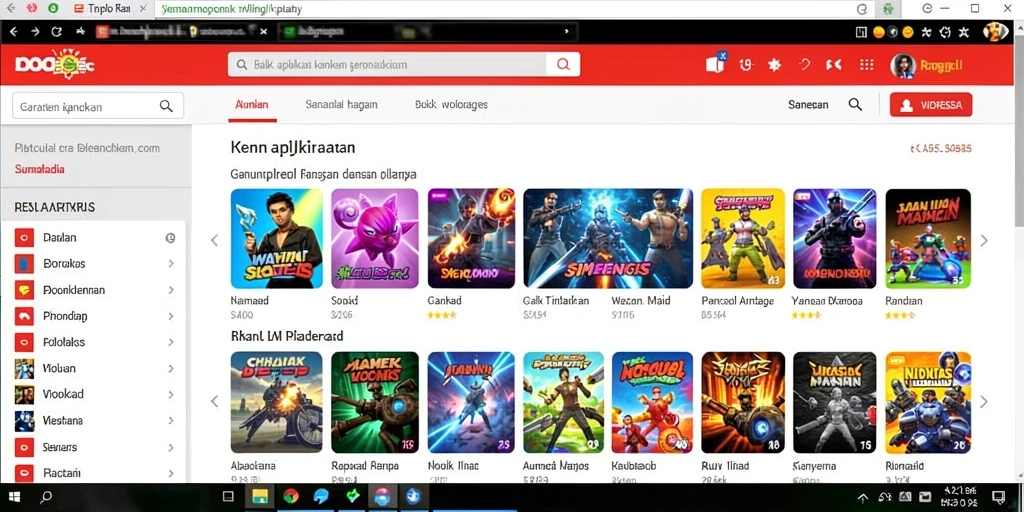Click the Folotaks sidebar category icon
Viewport: 1024px width, 512px height.
click(x=24, y=342)
